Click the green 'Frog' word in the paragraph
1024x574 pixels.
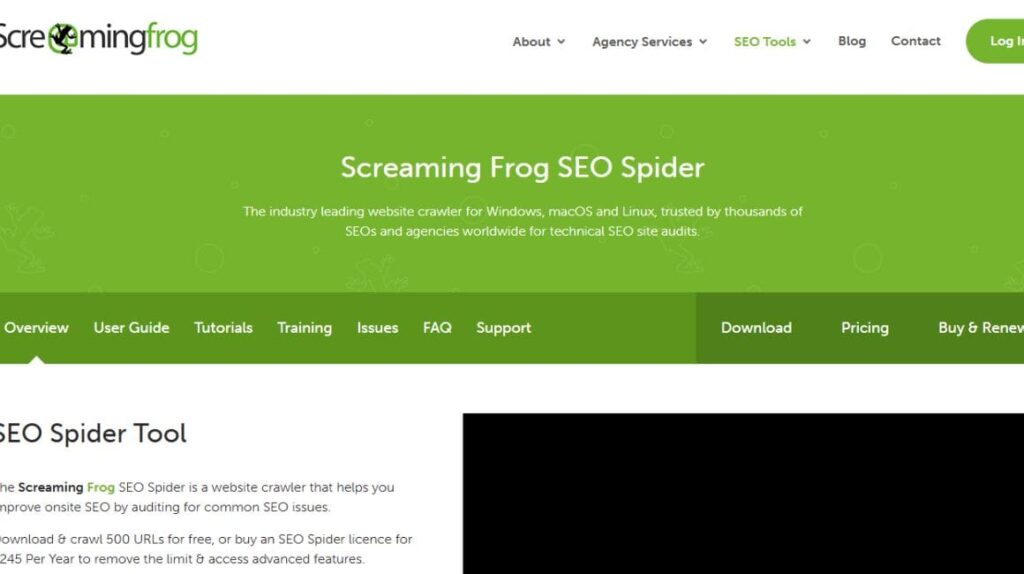pos(101,487)
